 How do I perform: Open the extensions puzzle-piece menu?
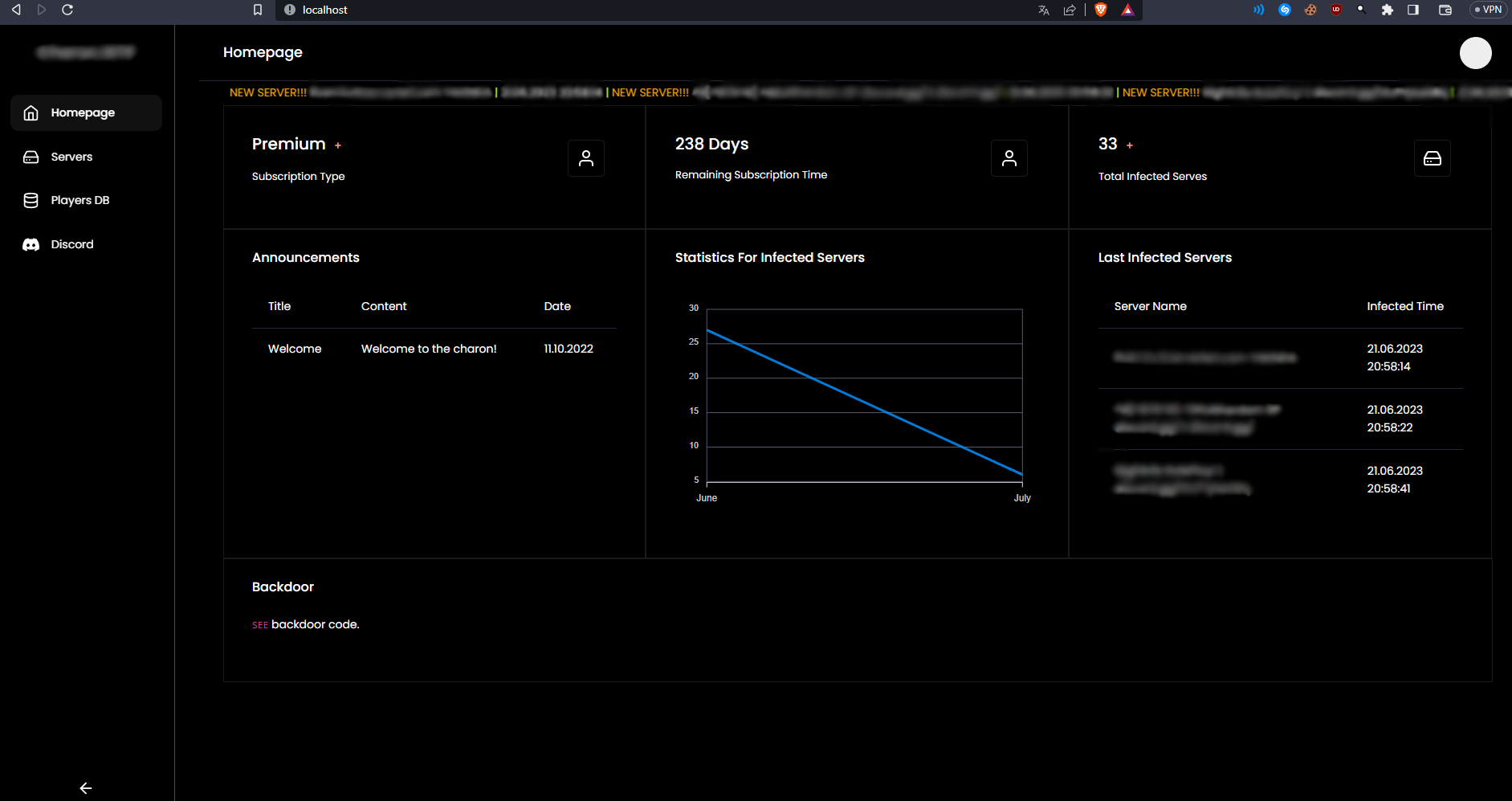(x=1388, y=10)
